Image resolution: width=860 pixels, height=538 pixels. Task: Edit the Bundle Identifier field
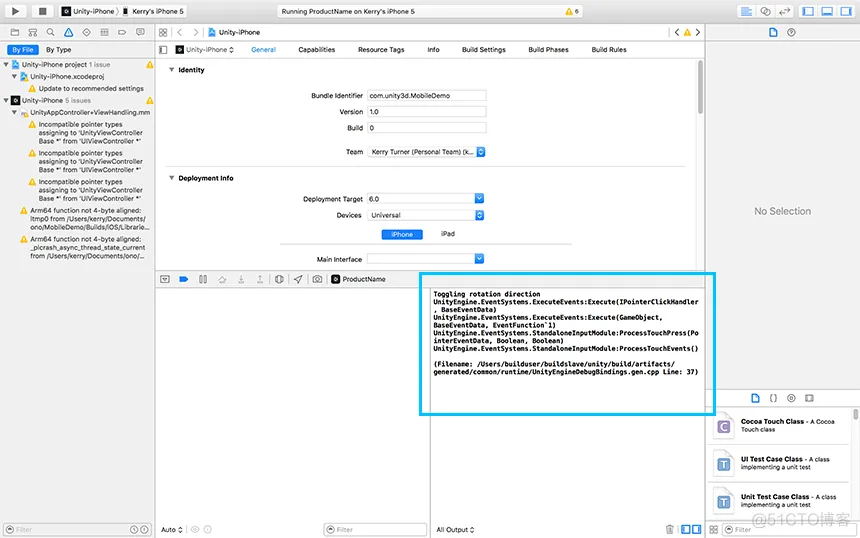coord(426,95)
